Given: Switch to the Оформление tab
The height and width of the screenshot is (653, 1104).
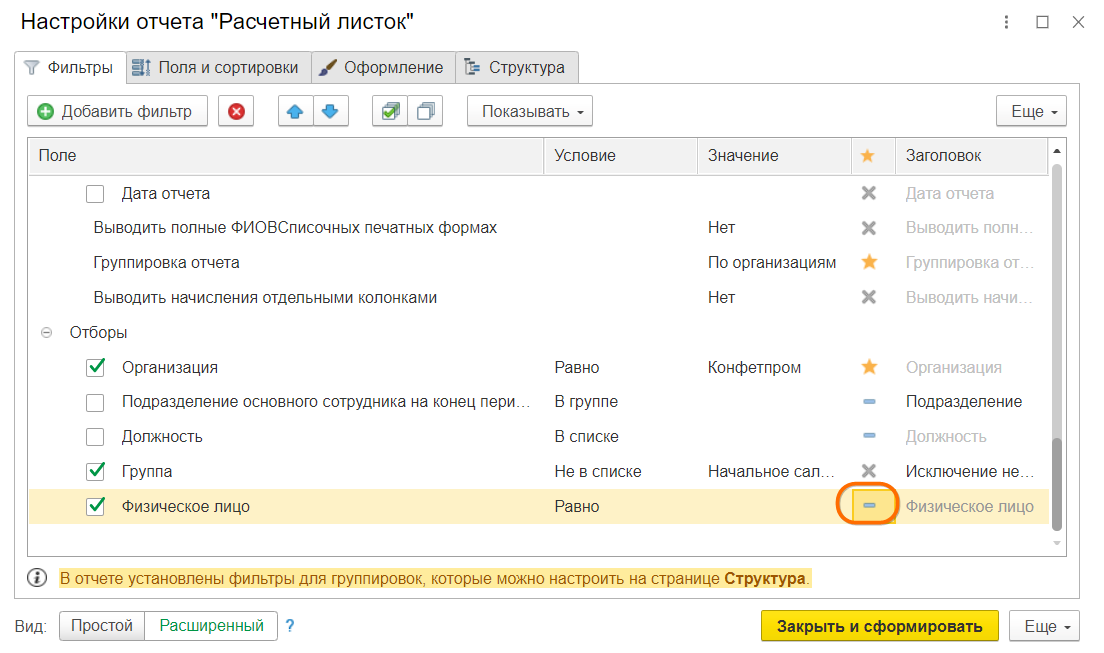Looking at the screenshot, I should 384,68.
